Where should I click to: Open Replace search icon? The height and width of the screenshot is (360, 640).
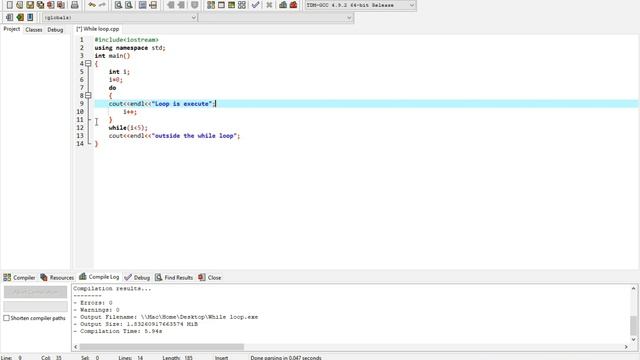[x=128, y=5]
